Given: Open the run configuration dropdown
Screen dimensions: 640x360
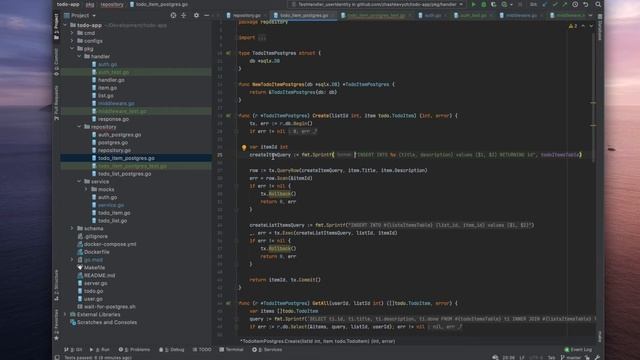Looking at the screenshot, I should pos(377,4).
